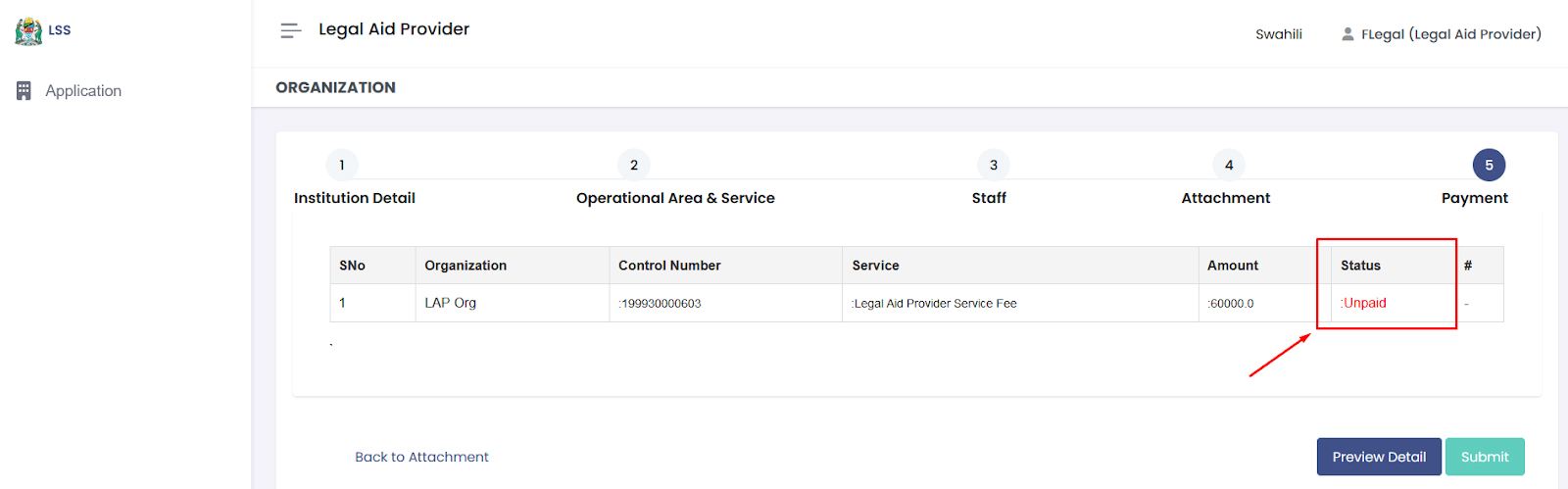The height and width of the screenshot is (489, 1568).
Task: Click the LSS coat of arms logo
Action: [x=28, y=31]
